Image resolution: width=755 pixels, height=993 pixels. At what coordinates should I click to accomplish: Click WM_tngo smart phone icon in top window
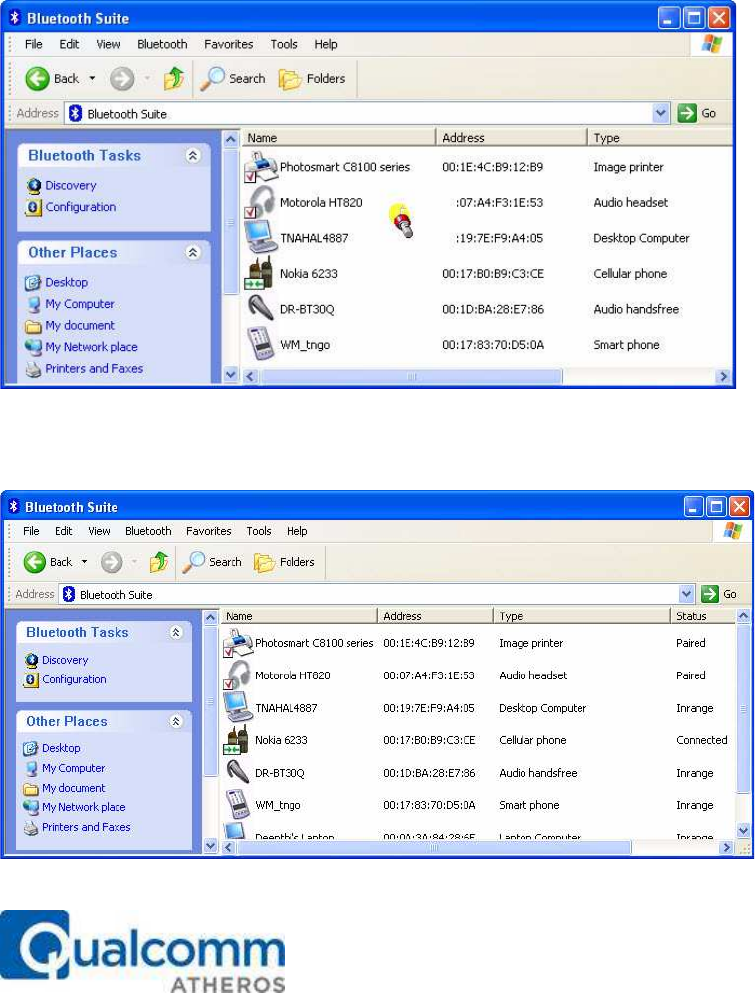point(260,344)
